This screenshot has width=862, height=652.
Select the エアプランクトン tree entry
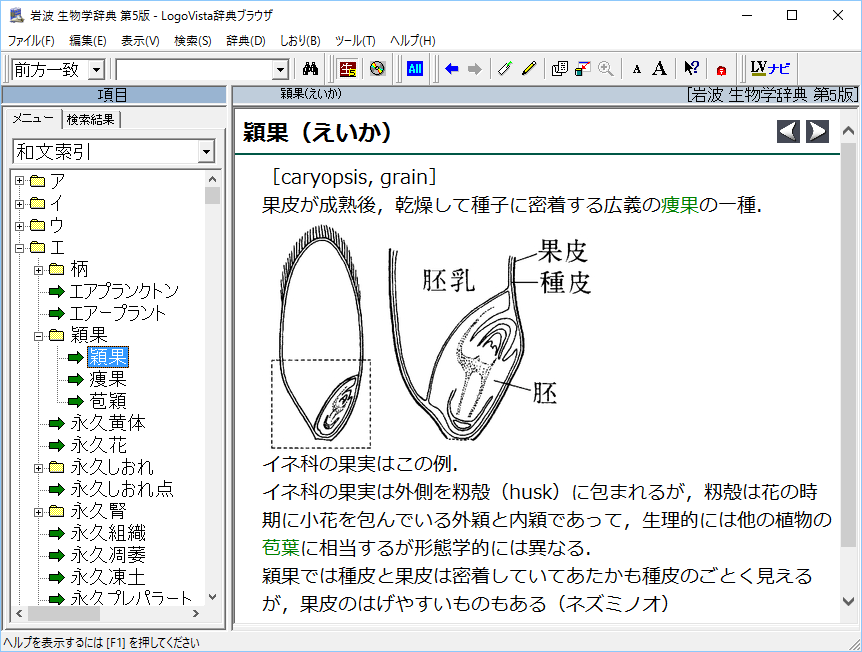point(124,291)
